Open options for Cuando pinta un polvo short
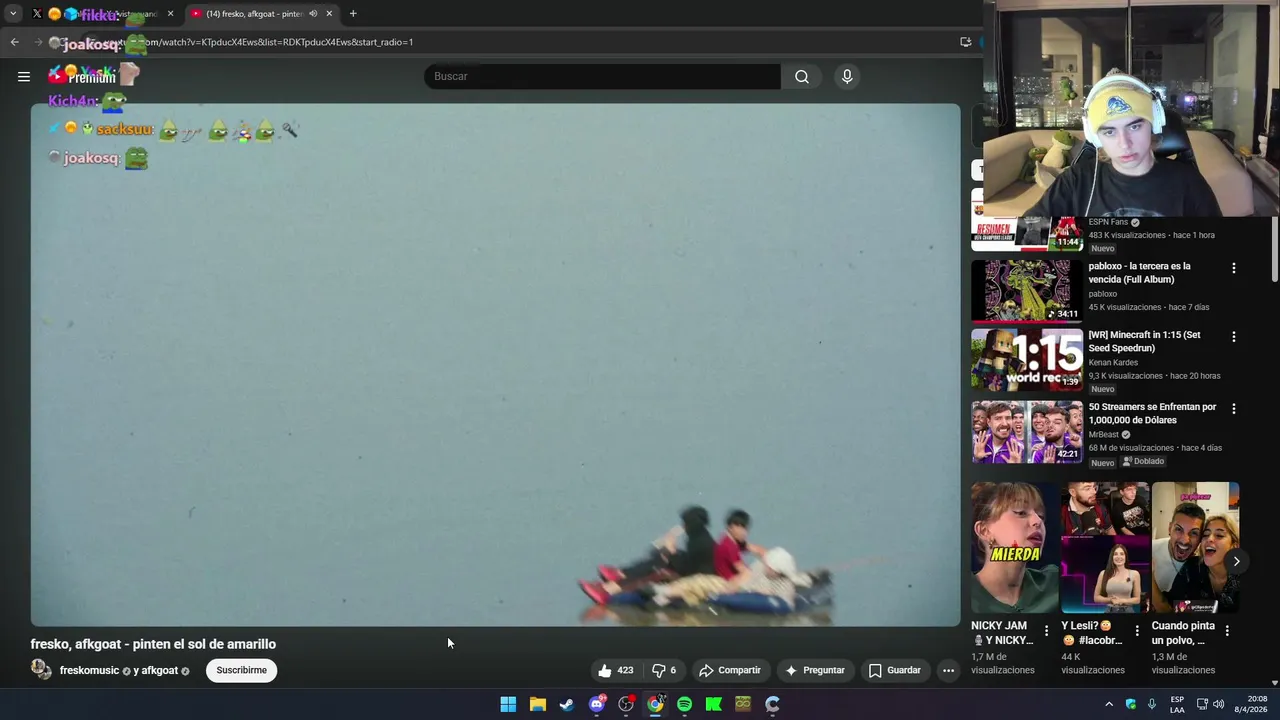1280x720 pixels. click(1226, 630)
